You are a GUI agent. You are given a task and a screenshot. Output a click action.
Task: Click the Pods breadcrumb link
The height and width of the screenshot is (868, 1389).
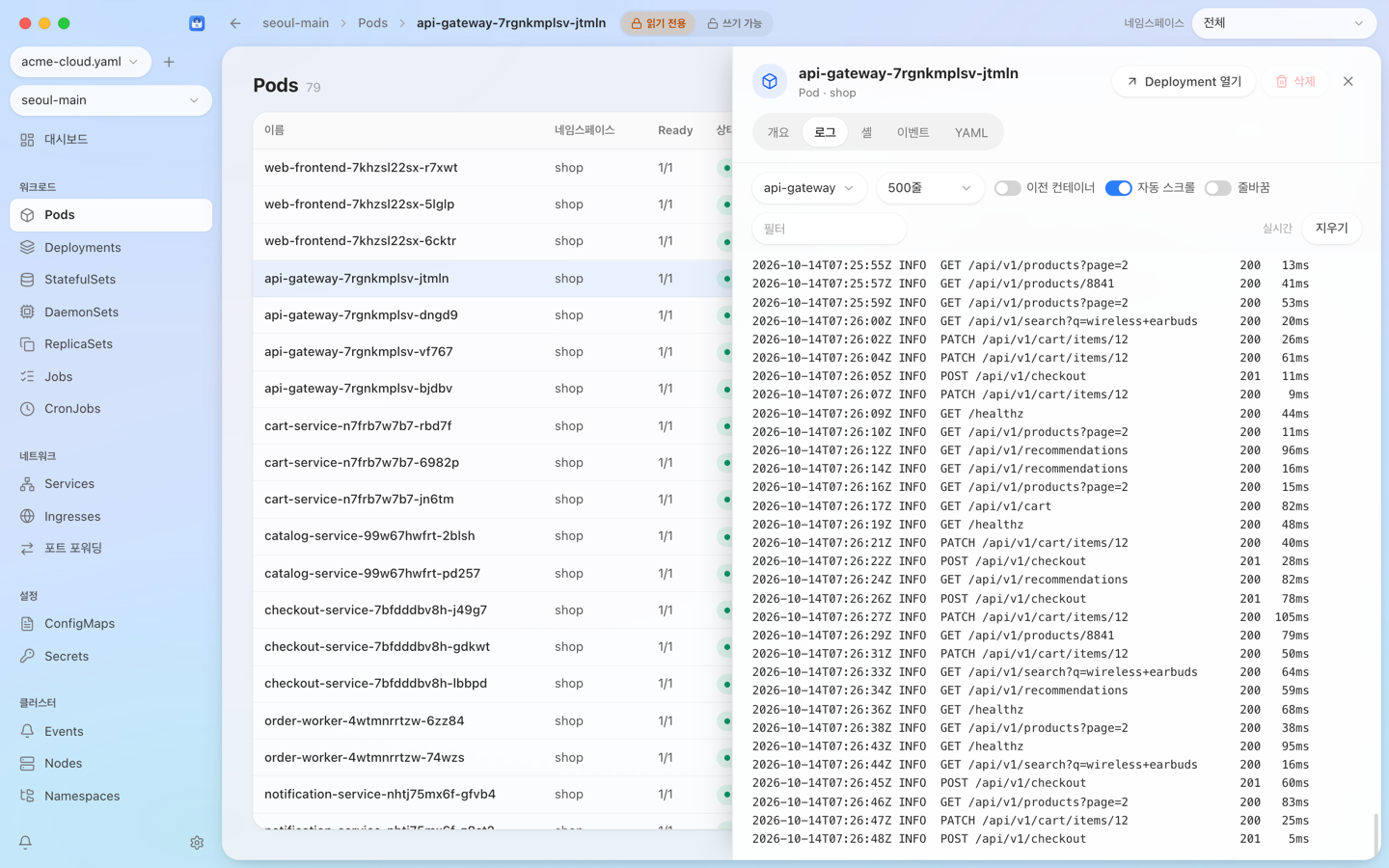point(372,23)
